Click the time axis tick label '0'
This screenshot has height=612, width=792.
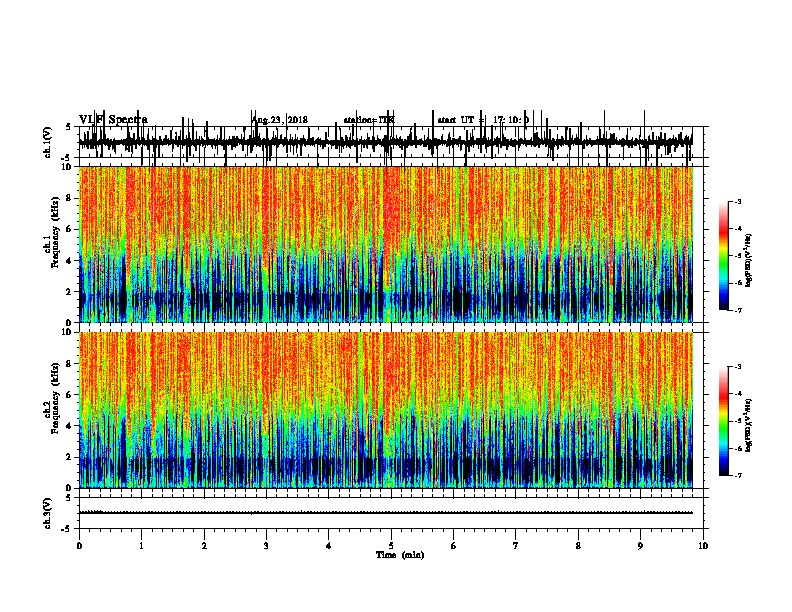click(x=79, y=546)
